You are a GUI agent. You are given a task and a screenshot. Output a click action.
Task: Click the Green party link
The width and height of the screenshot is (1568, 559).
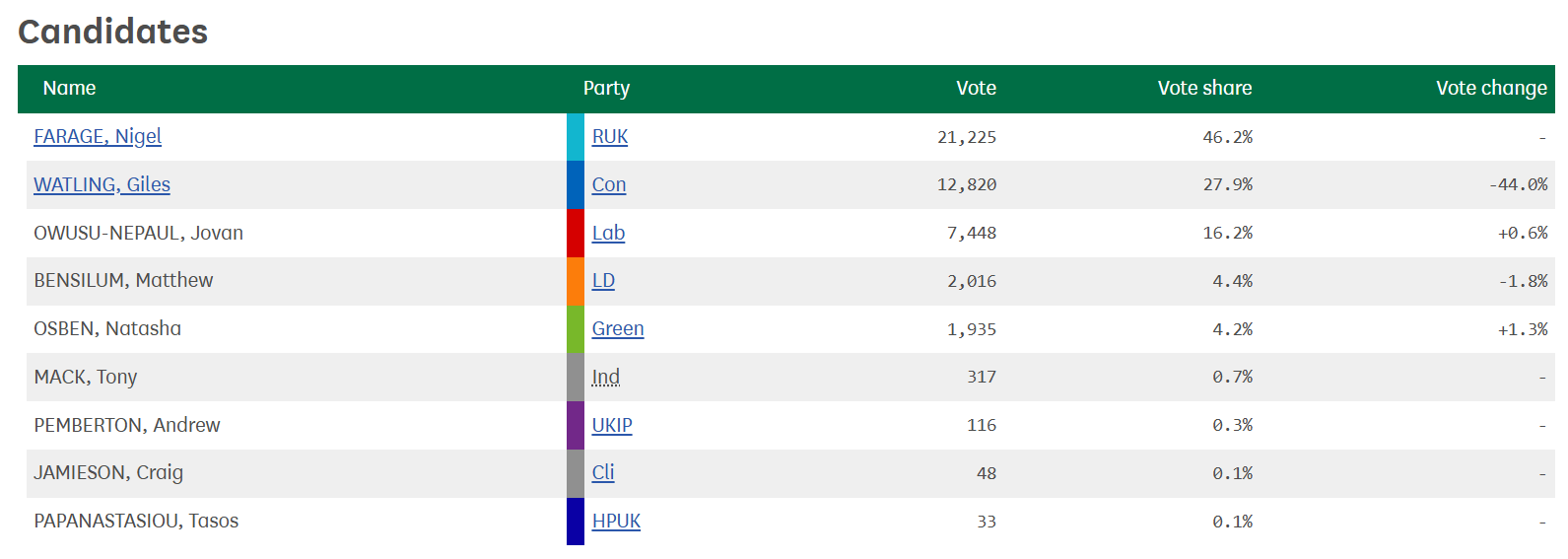click(618, 328)
